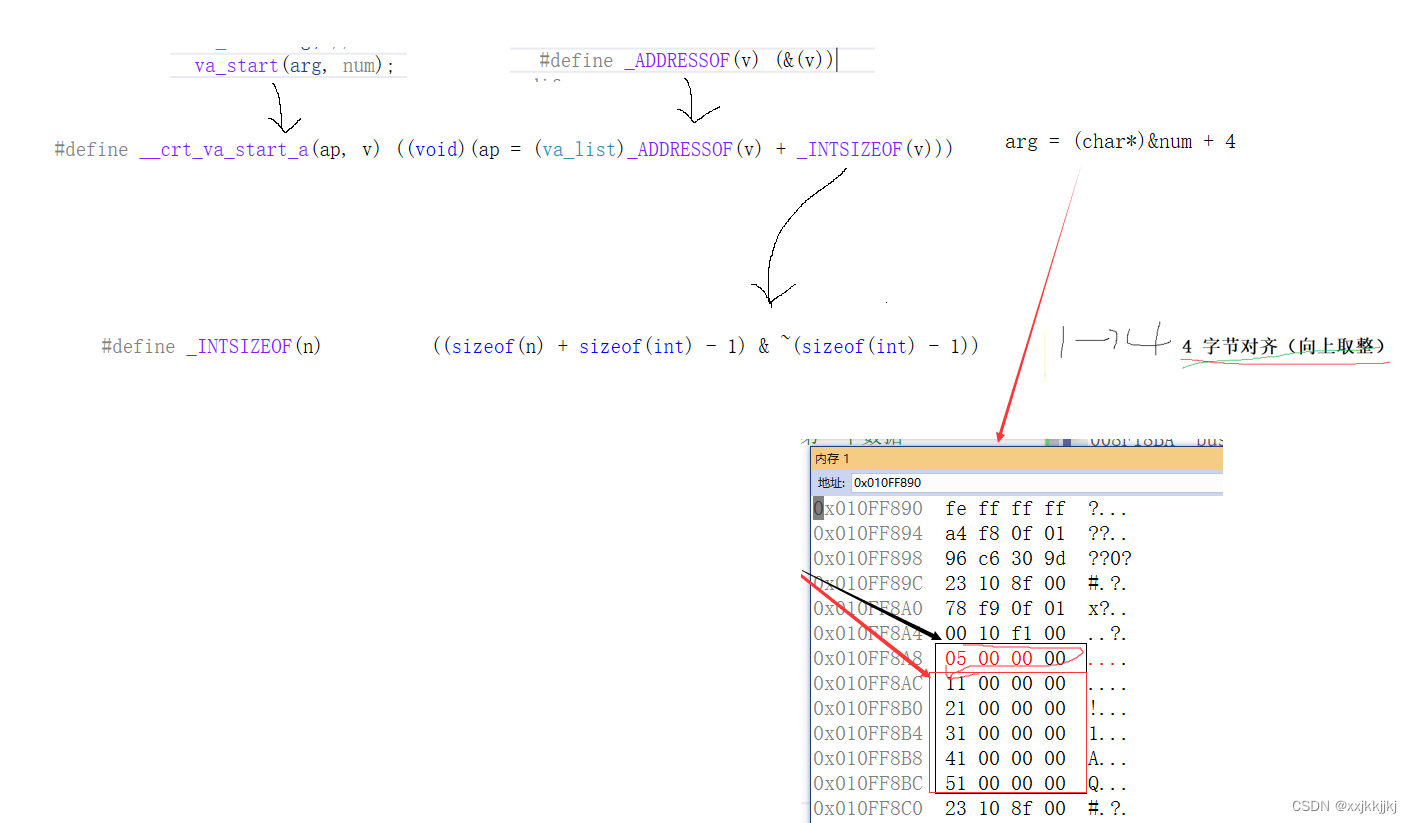Image resolution: width=1412 pixels, height=823 pixels.
Task: Select memory row address 0x010FF8B8
Action: click(868, 759)
